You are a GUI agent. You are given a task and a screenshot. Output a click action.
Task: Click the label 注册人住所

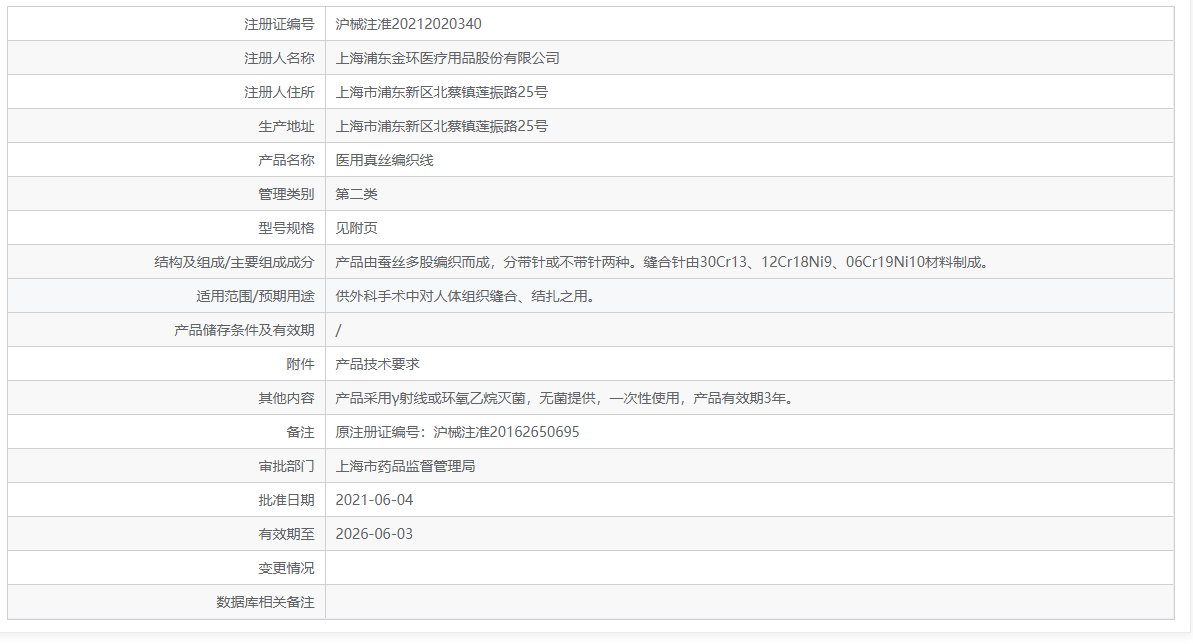[x=279, y=92]
